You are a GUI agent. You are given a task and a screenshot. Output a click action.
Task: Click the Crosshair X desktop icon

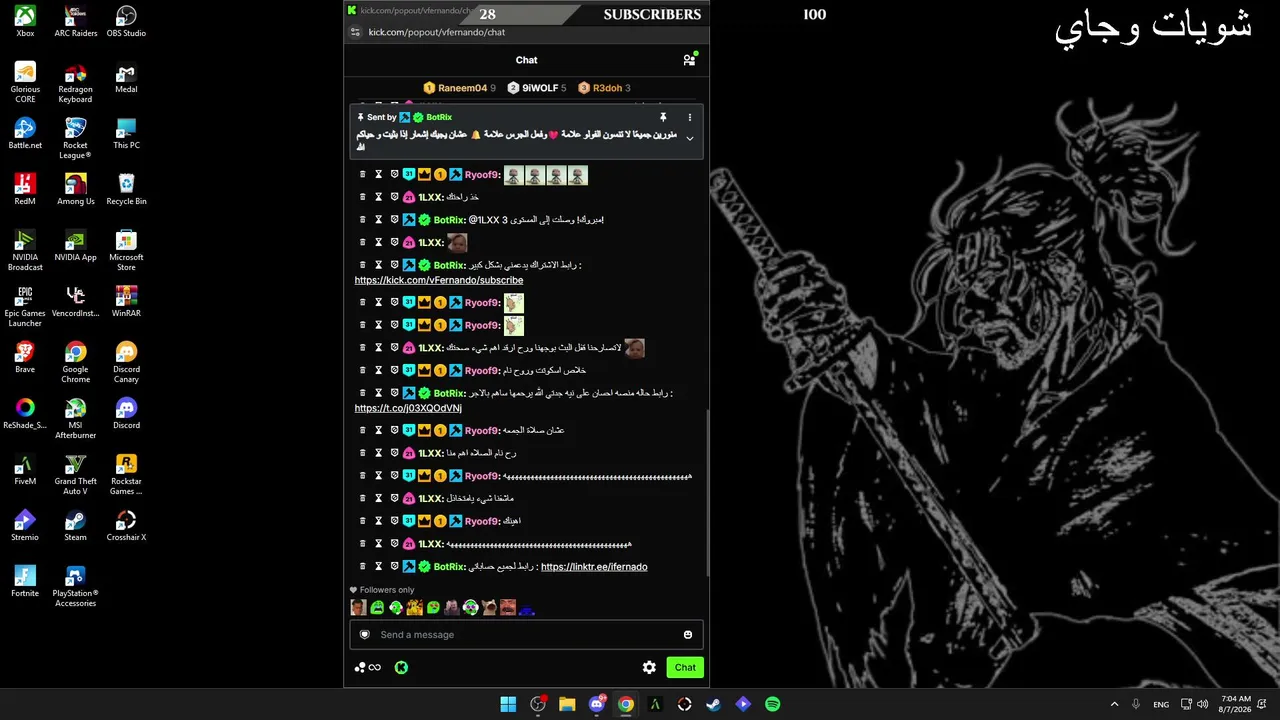coord(126,526)
